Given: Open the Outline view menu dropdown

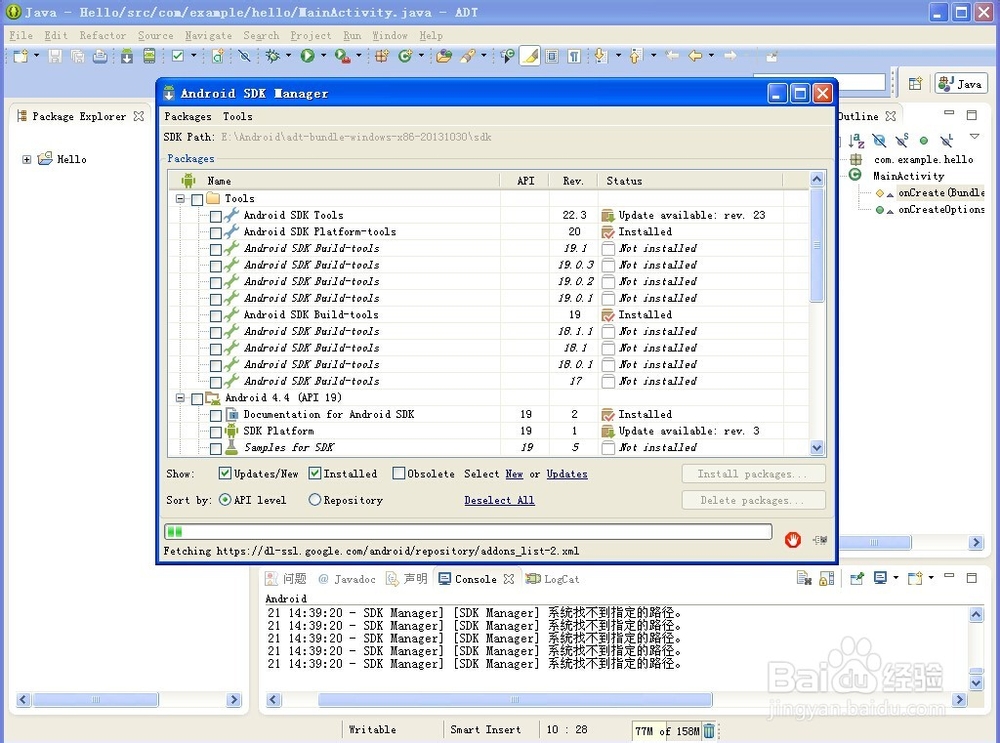Looking at the screenshot, I should [x=974, y=136].
